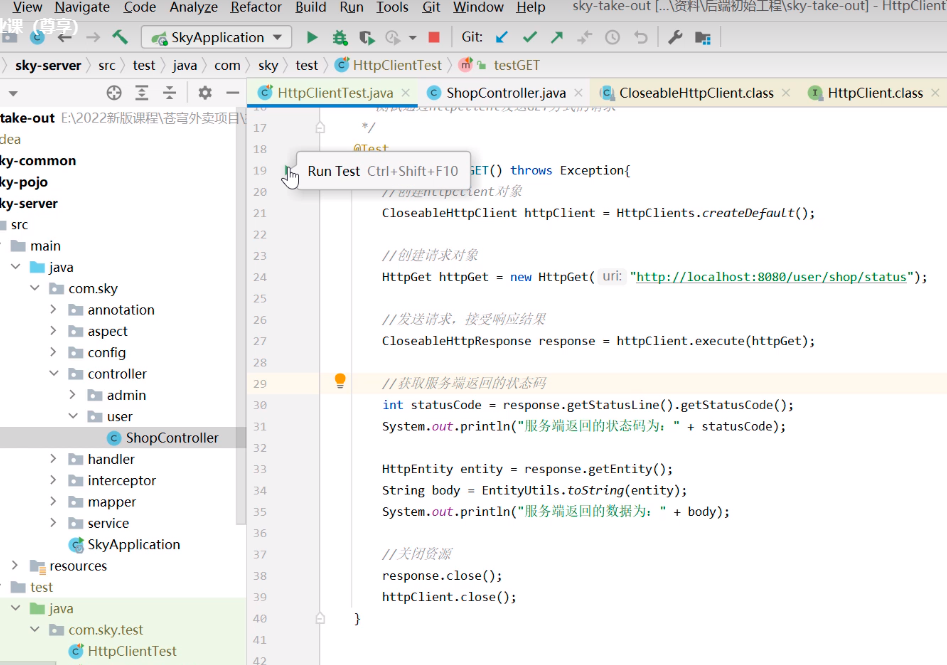The image size is (947, 665).
Task: Click the HttpClientTest breadcrumb item
Action: [397, 65]
